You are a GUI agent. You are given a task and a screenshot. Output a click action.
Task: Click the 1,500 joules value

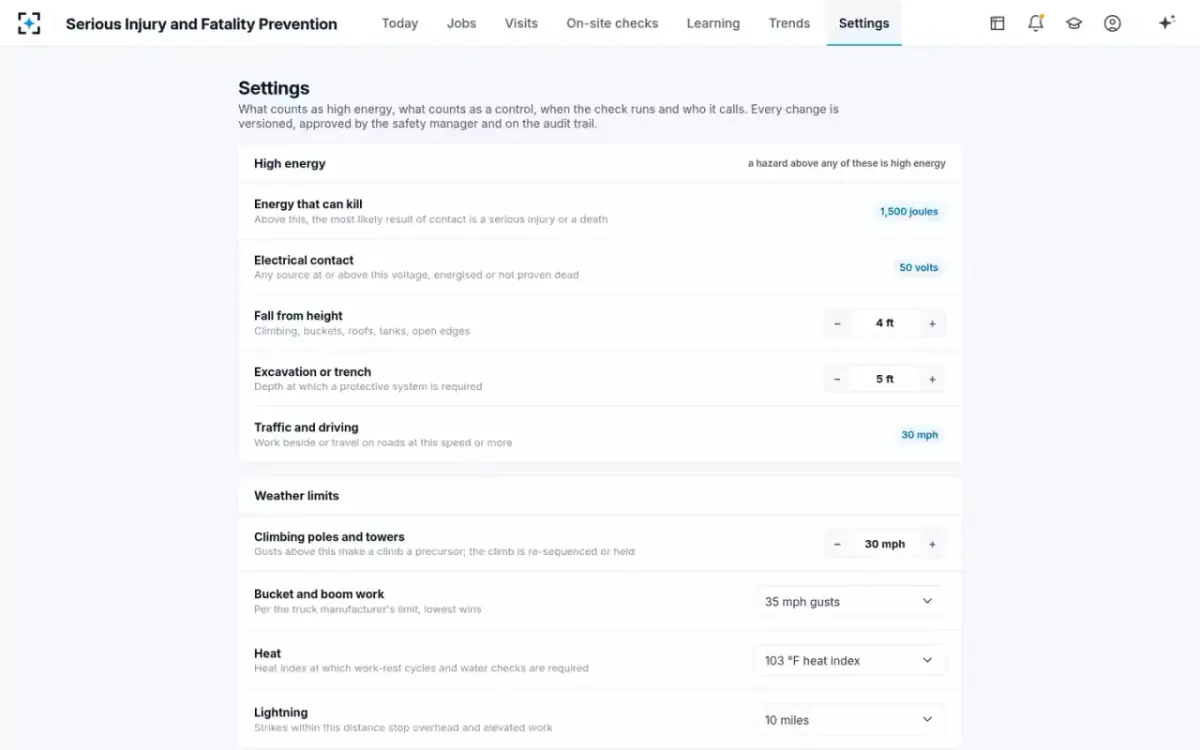(x=909, y=211)
